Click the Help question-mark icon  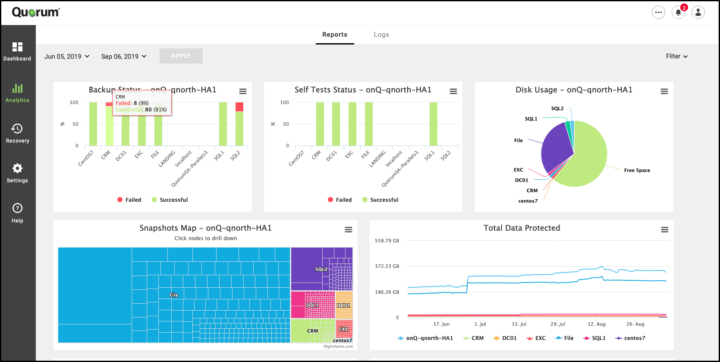click(17, 209)
